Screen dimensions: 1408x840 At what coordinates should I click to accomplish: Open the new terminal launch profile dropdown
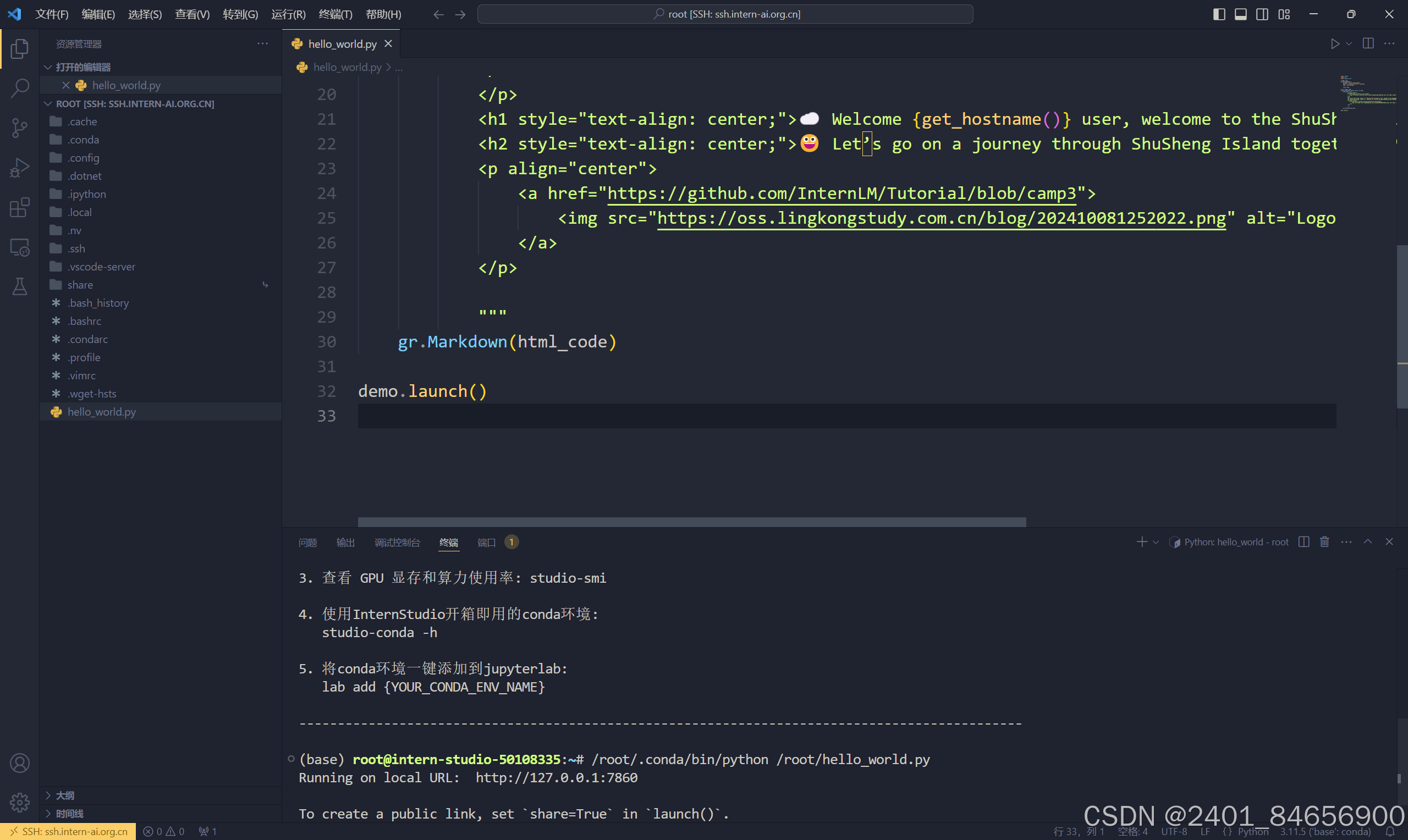(x=1156, y=542)
